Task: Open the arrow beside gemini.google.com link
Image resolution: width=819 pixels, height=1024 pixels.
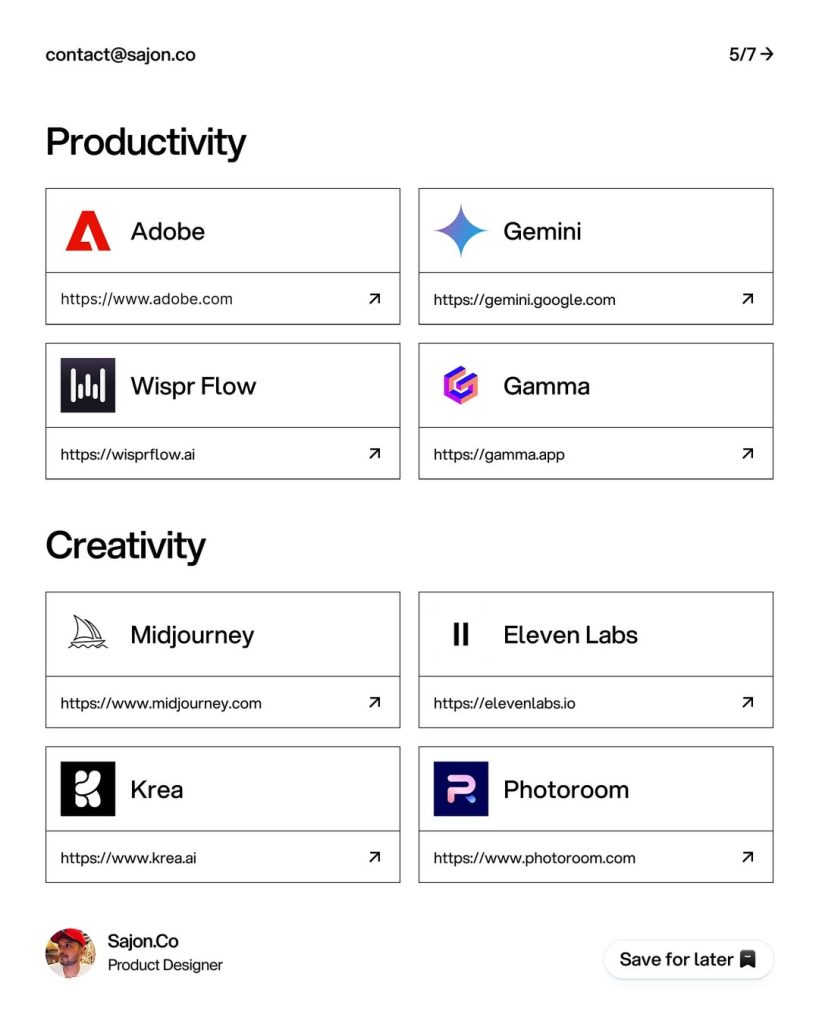Action: 748,298
